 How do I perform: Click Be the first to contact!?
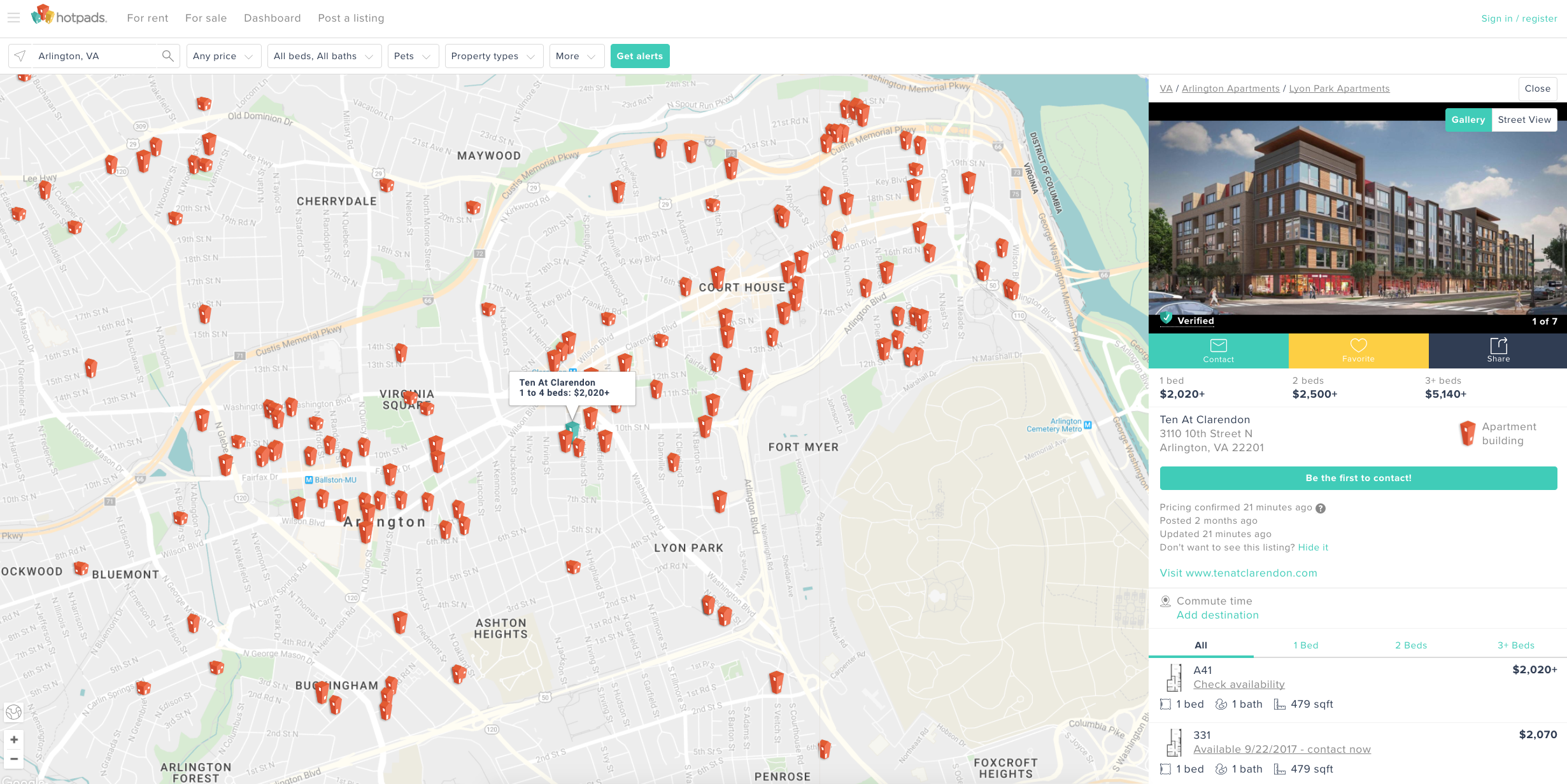coord(1358,478)
